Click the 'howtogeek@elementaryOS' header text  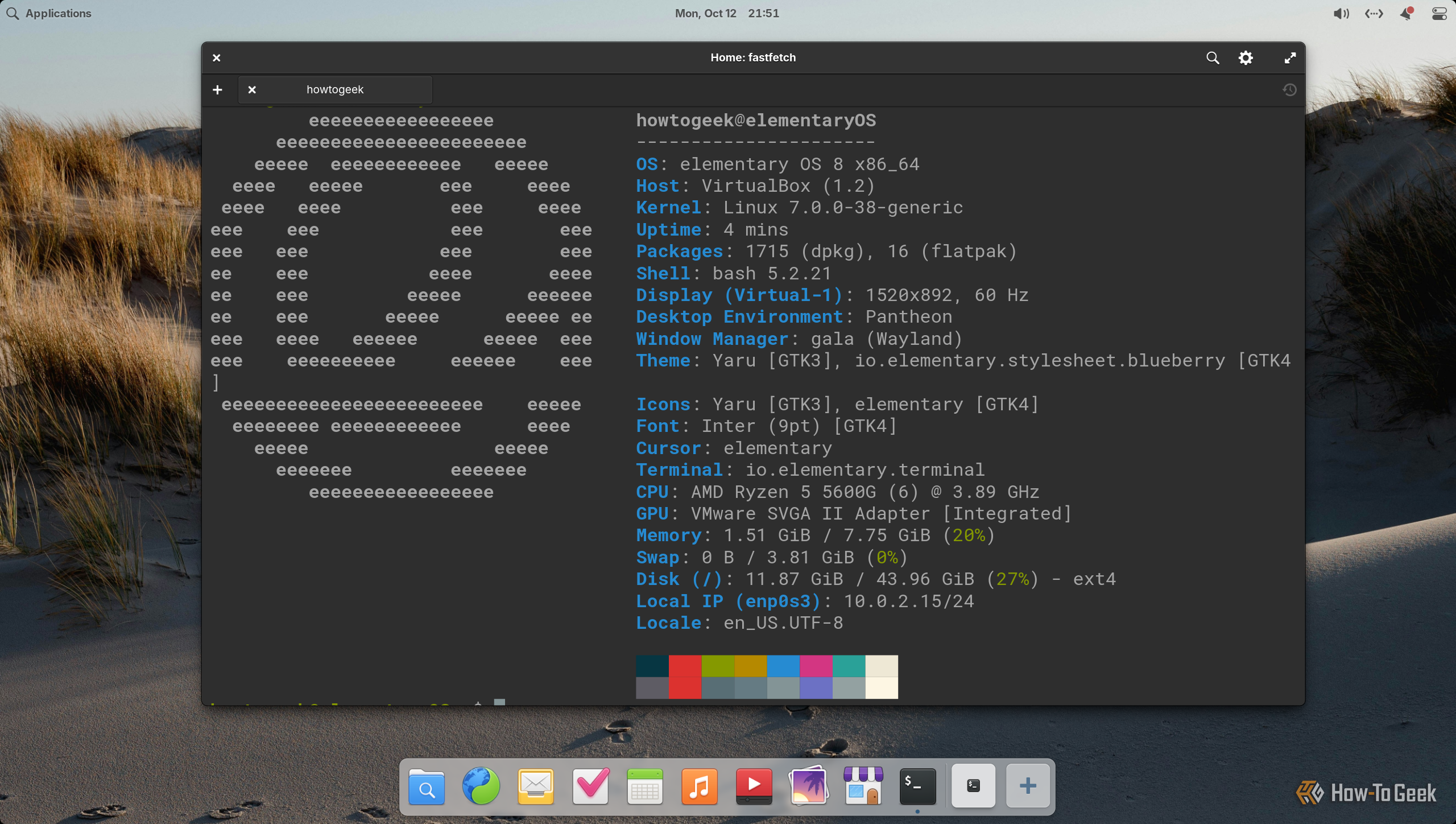756,121
